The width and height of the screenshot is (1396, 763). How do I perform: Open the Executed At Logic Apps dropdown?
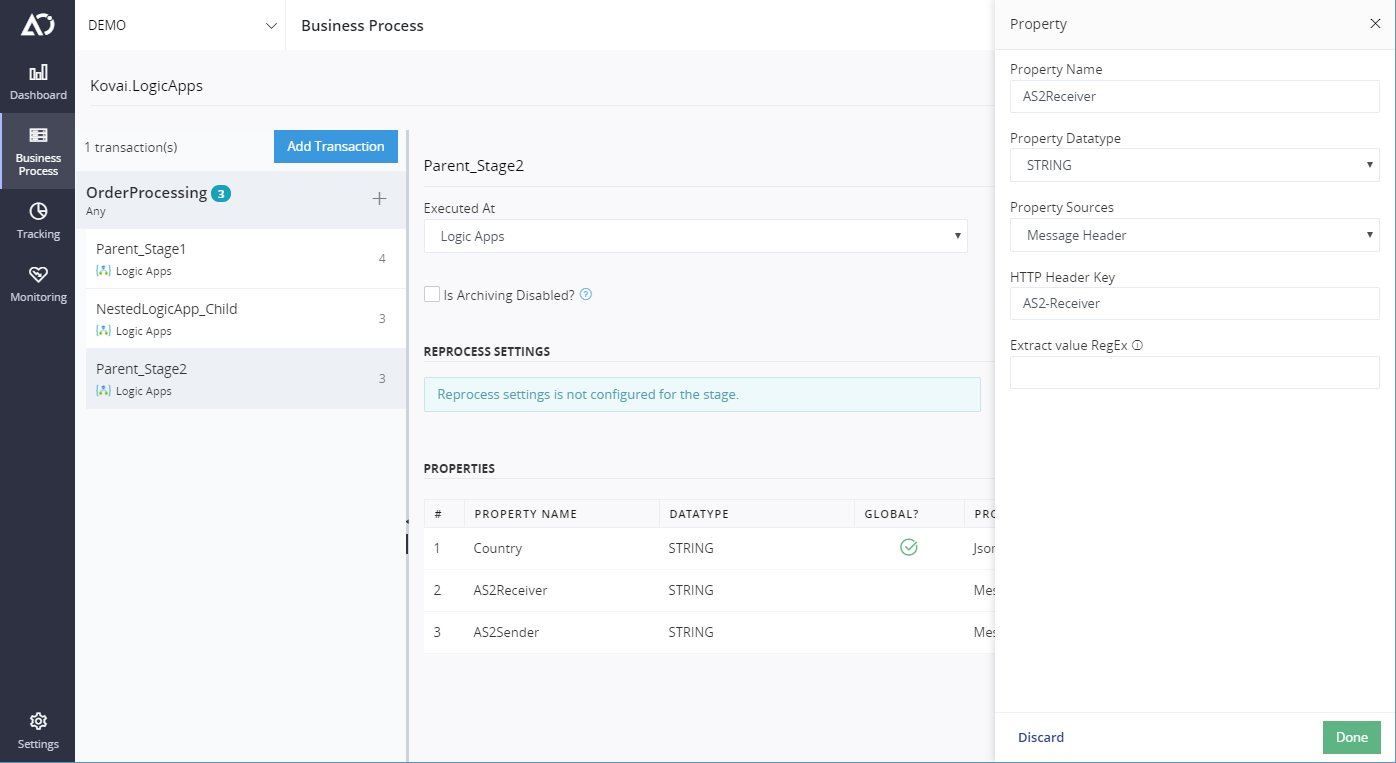tap(696, 236)
